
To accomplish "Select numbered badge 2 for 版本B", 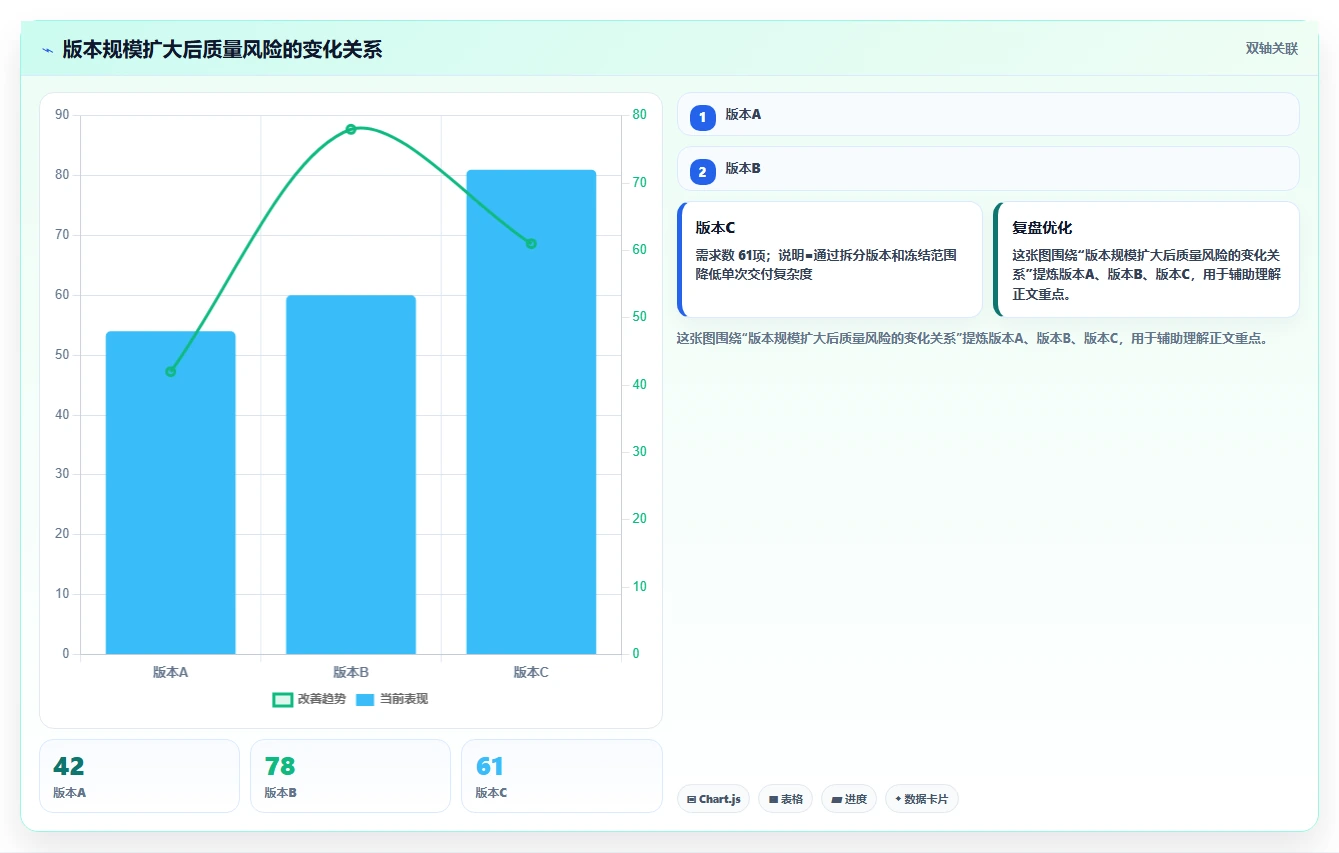I will click(x=702, y=172).
